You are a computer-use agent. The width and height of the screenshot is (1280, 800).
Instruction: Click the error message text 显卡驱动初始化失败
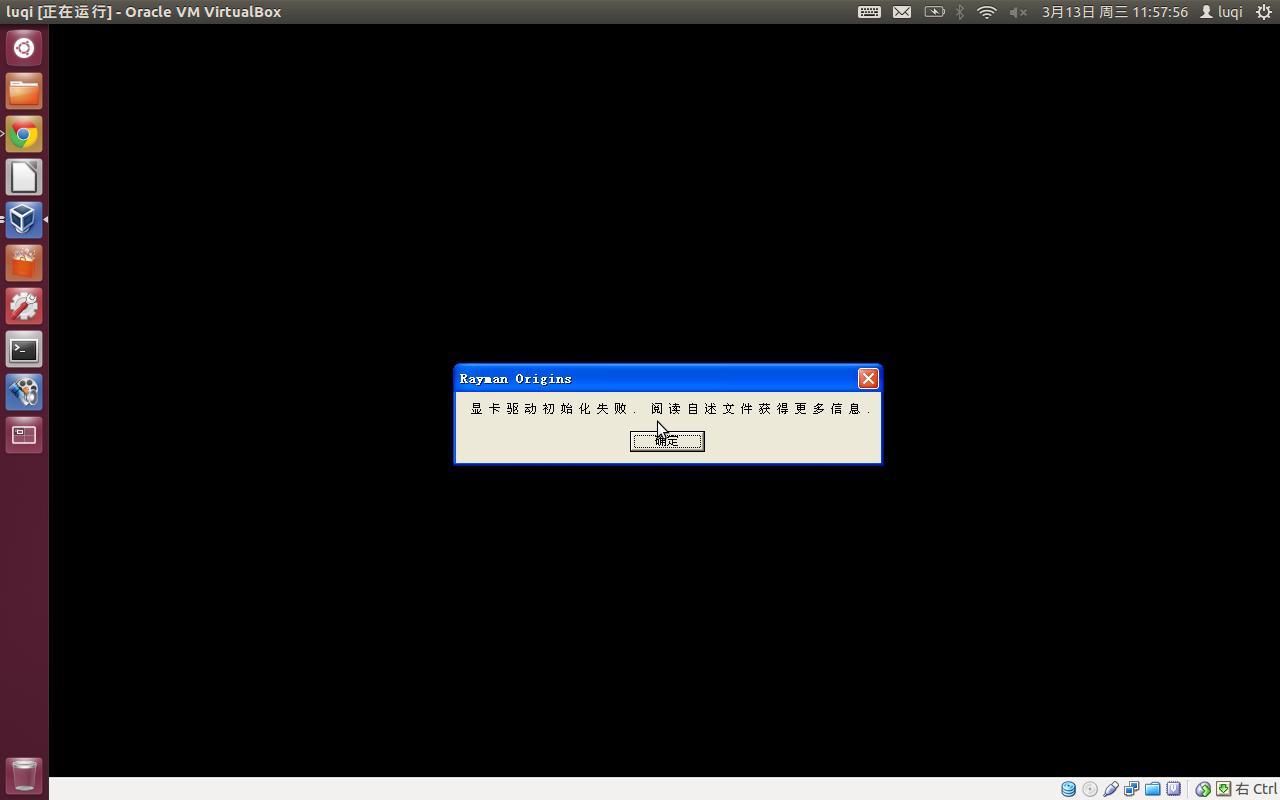pyautogui.click(x=548, y=409)
